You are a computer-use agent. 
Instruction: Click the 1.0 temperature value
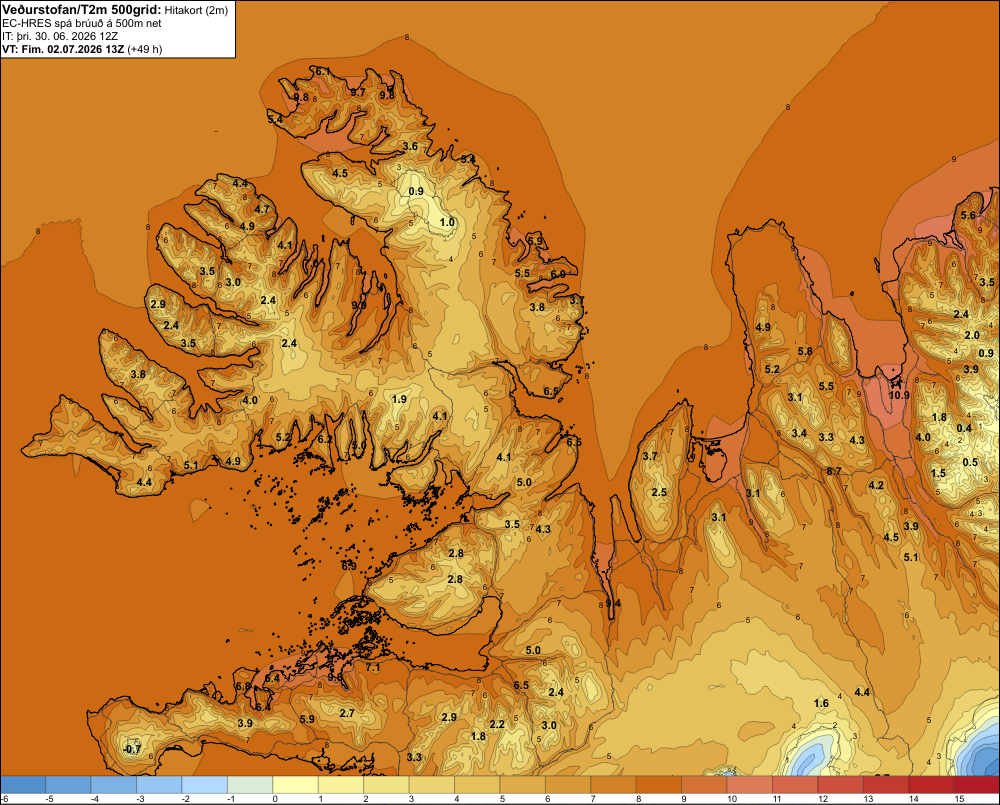coord(447,222)
